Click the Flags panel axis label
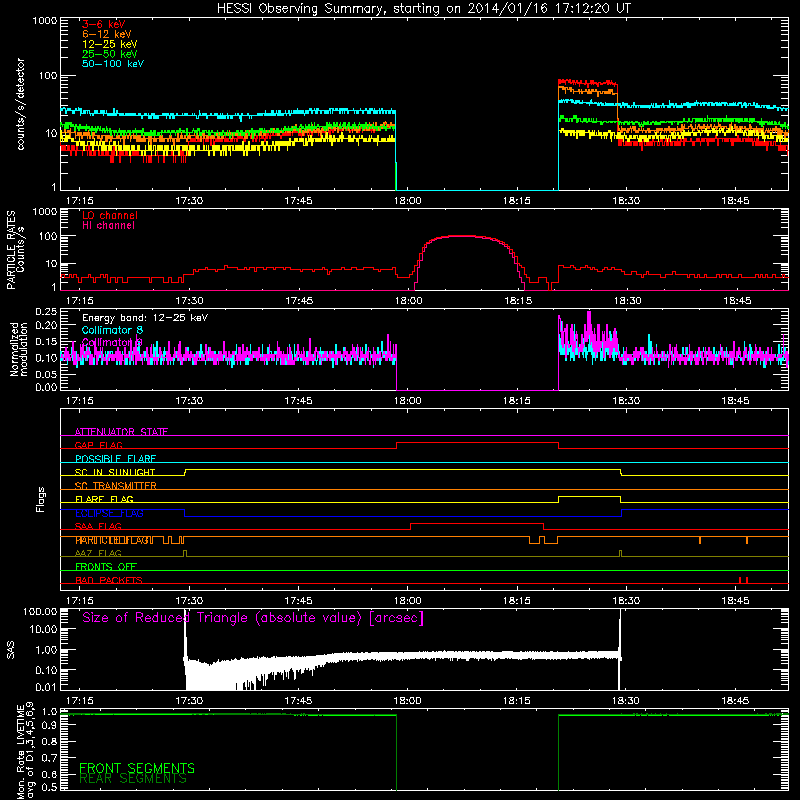The width and height of the screenshot is (800, 800). click(41, 499)
